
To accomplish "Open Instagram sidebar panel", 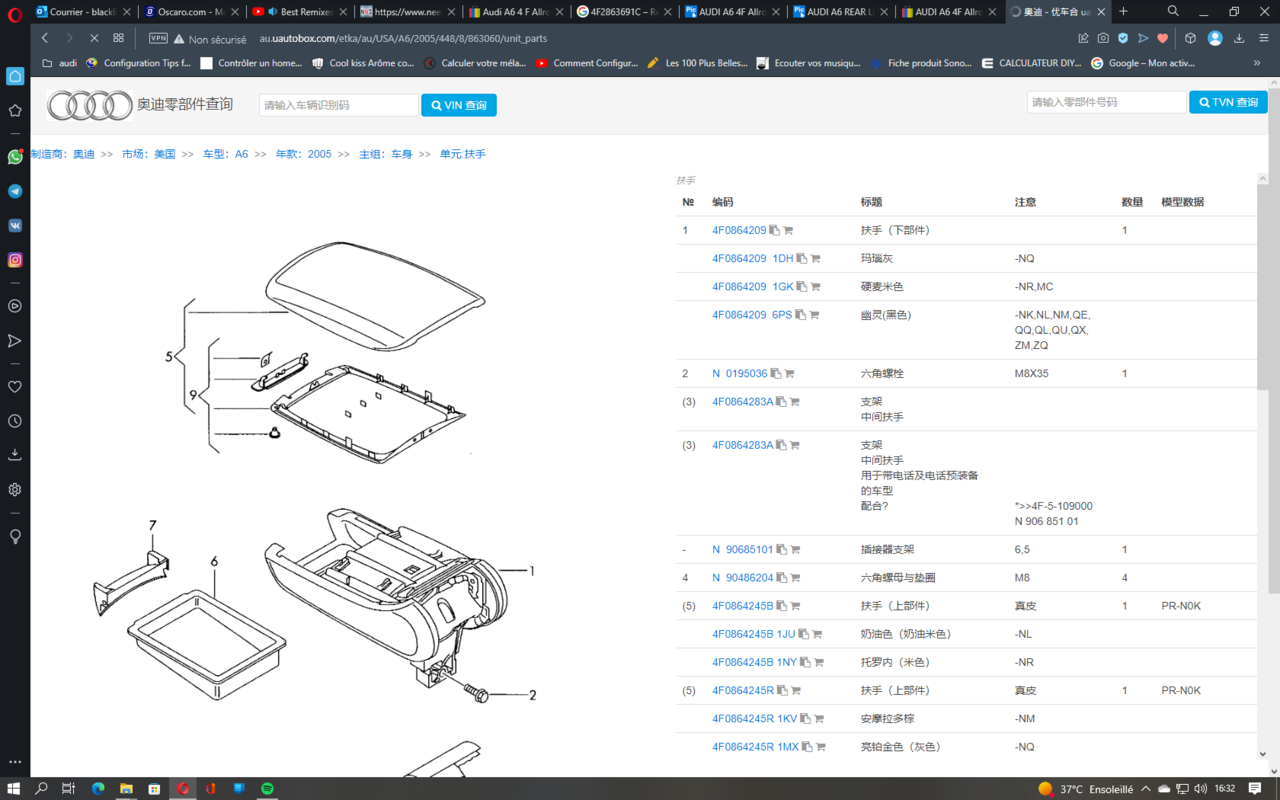I will 15,260.
